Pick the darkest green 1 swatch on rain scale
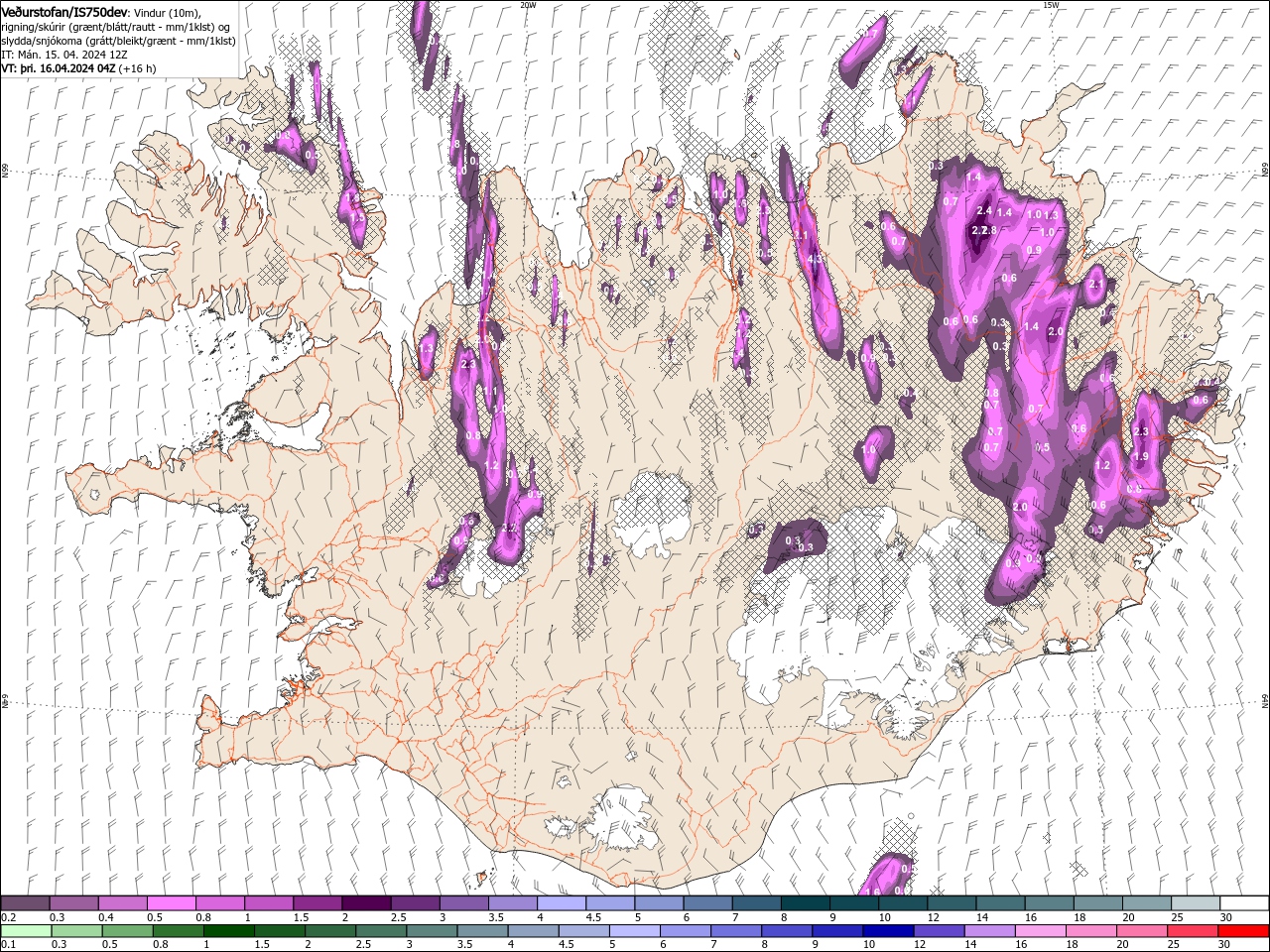1270x952 pixels. coord(229,931)
